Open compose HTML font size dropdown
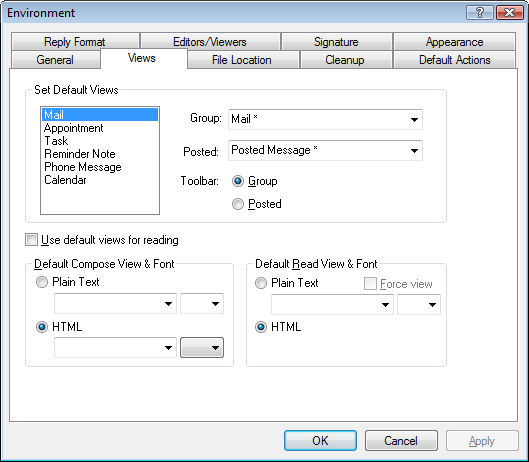The width and height of the screenshot is (529, 462). (202, 348)
